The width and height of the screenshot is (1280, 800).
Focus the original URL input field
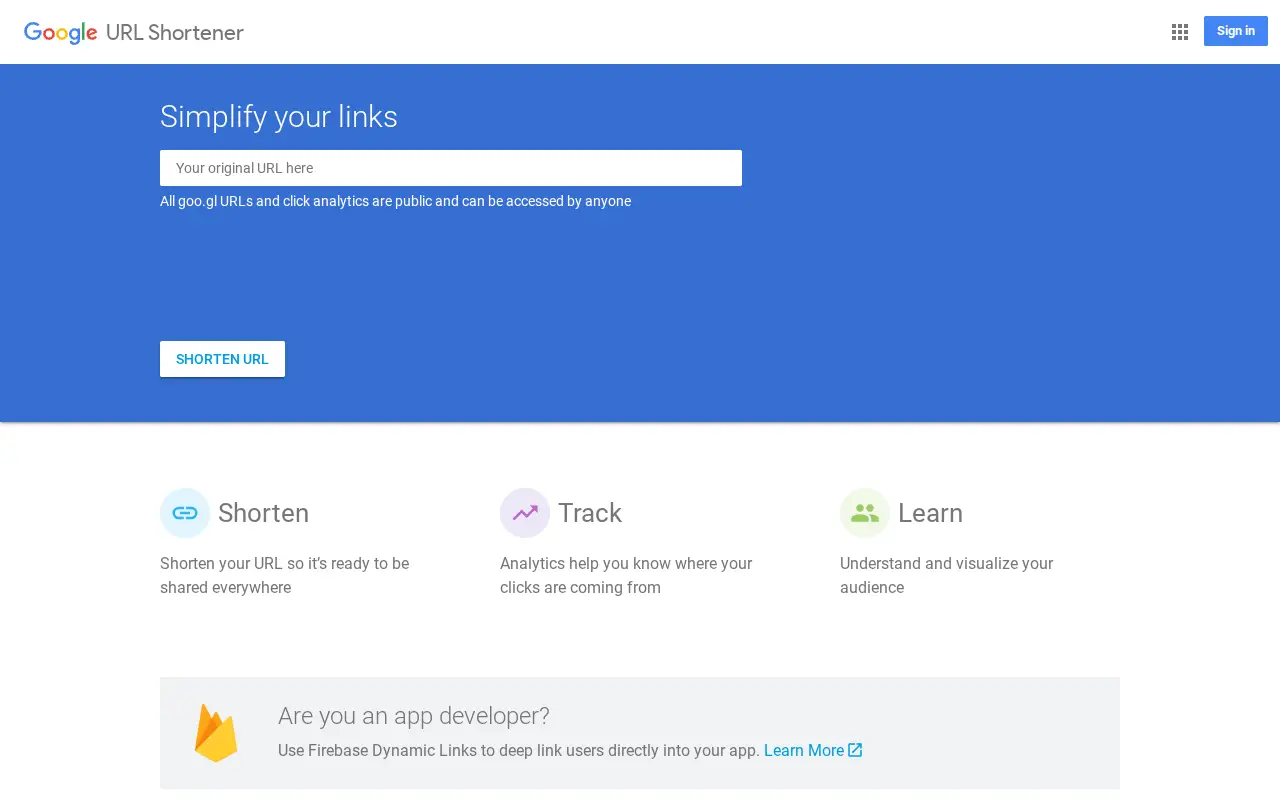point(451,168)
